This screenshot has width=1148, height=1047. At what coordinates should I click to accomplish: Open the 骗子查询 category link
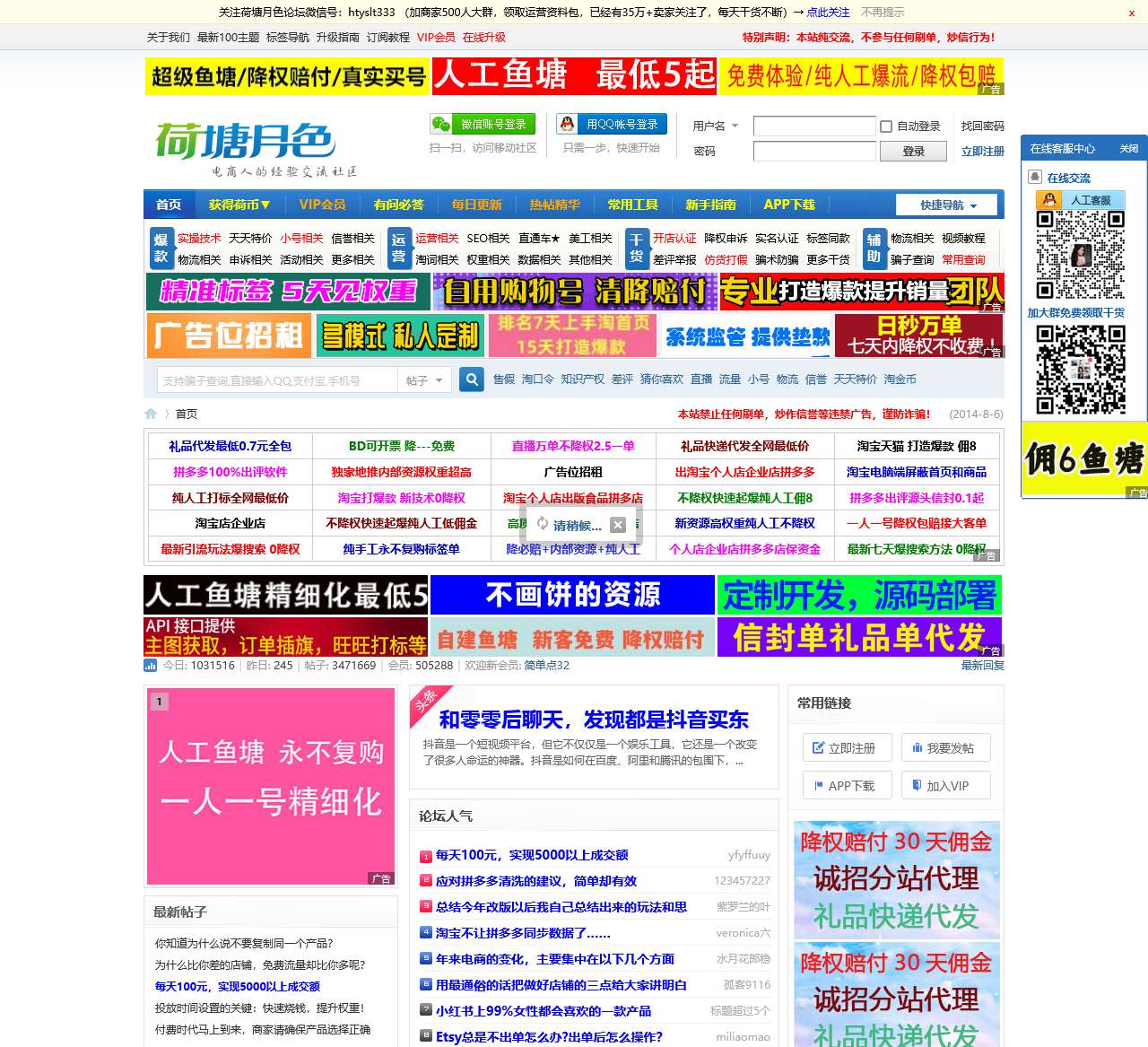click(x=912, y=260)
